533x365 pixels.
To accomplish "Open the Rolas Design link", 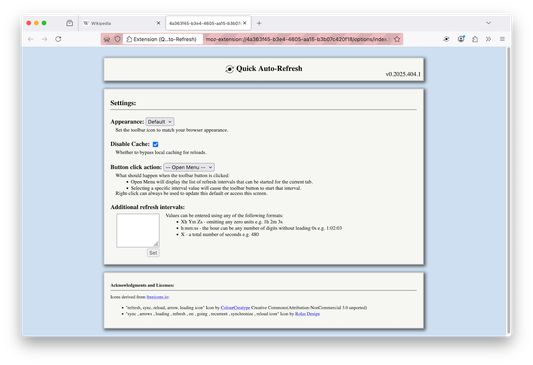I will point(307,314).
